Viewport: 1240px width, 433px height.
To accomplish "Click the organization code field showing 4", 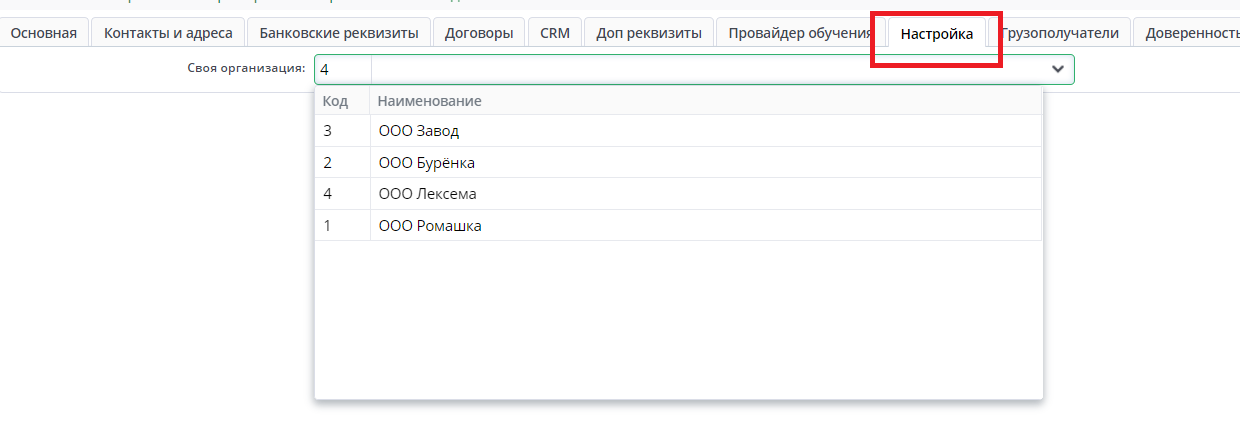I will coord(342,69).
